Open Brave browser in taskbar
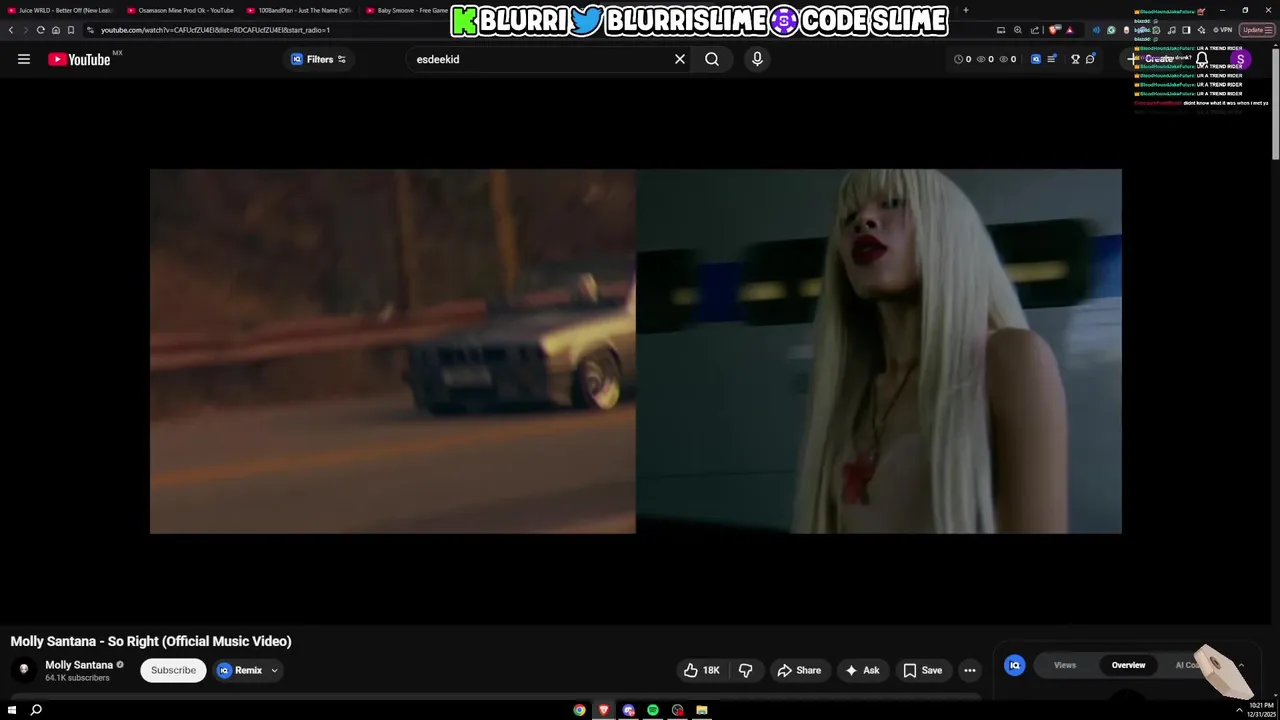This screenshot has width=1280, height=720. [603, 710]
